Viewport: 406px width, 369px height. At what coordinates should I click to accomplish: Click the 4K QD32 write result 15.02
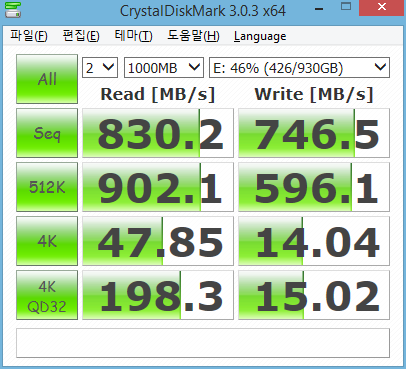[x=314, y=295]
